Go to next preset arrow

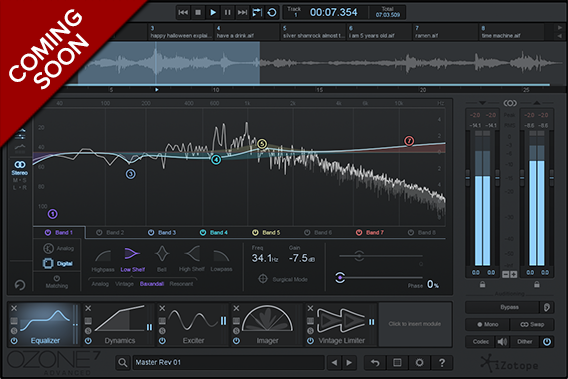tap(349, 362)
